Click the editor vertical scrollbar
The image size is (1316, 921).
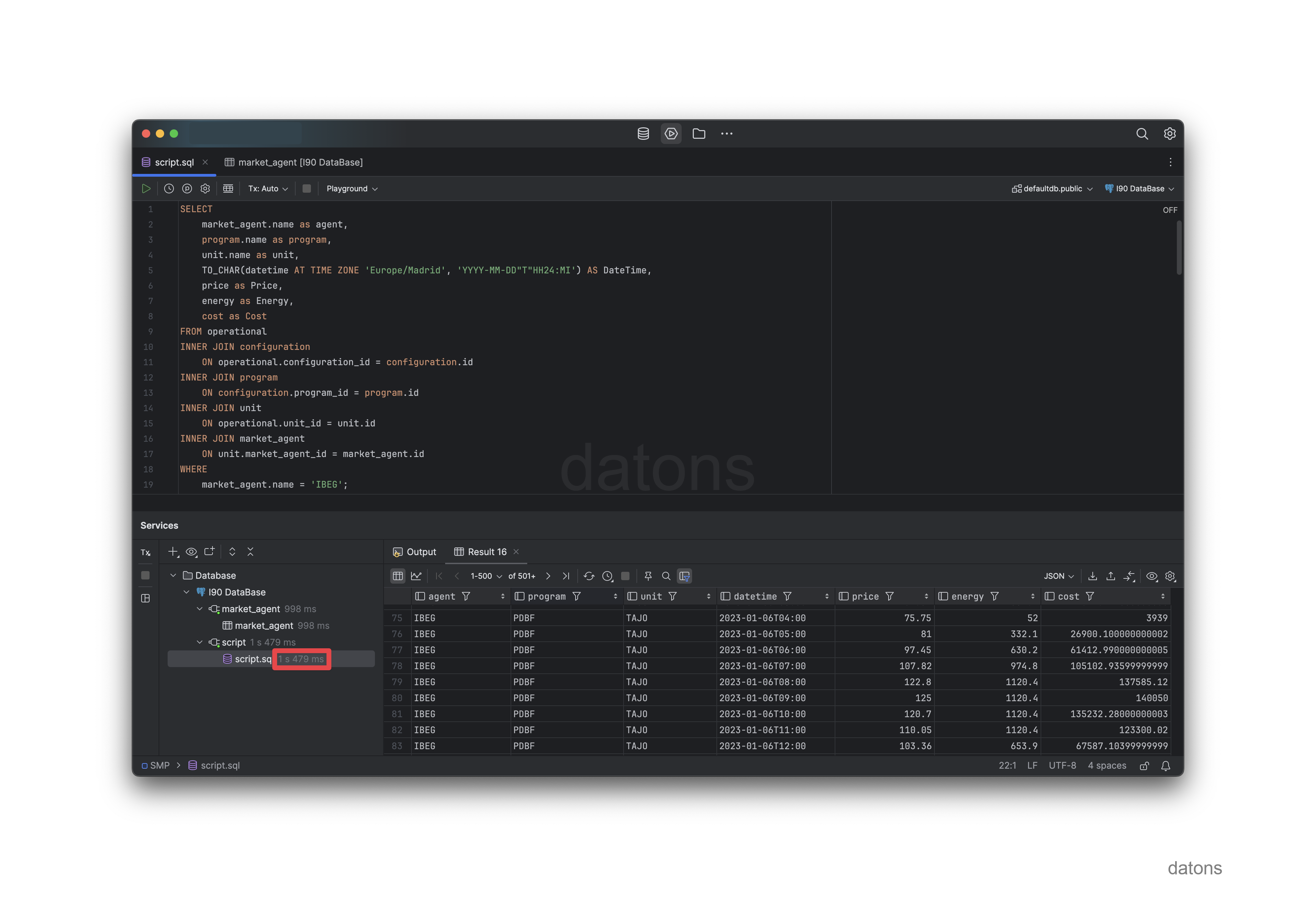coord(1178,248)
